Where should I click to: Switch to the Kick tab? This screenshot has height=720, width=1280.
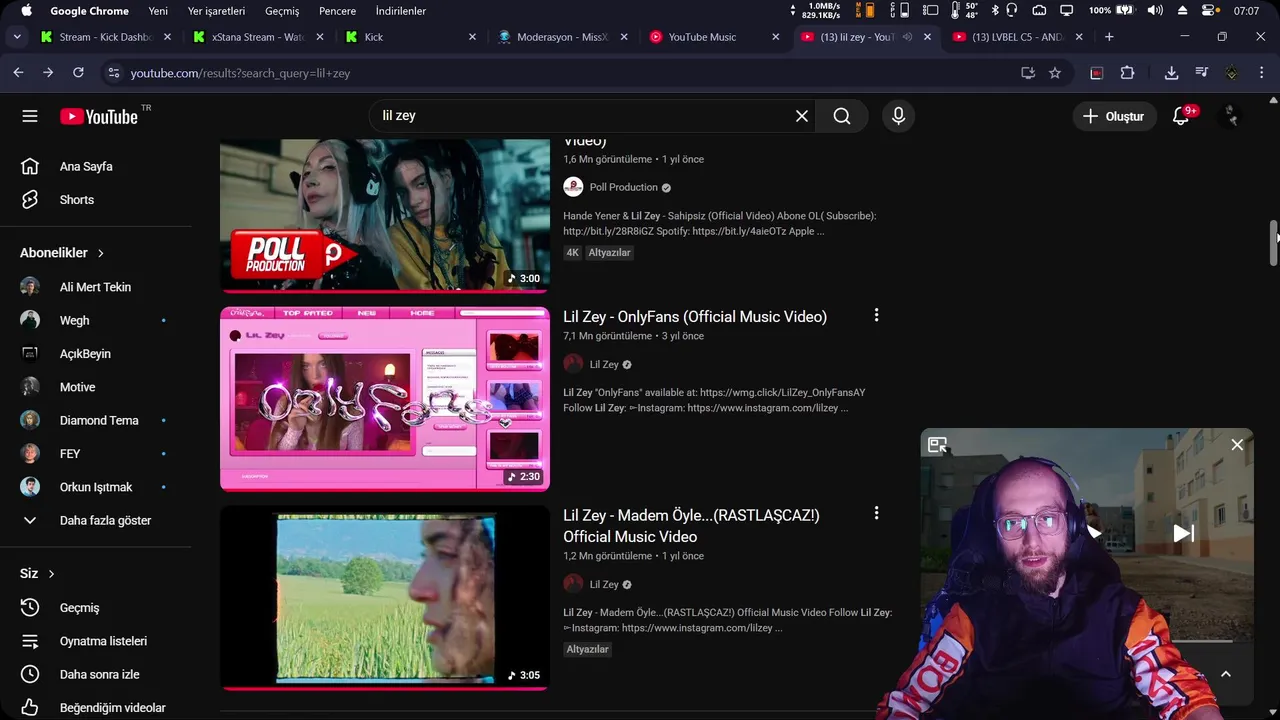[x=410, y=37]
